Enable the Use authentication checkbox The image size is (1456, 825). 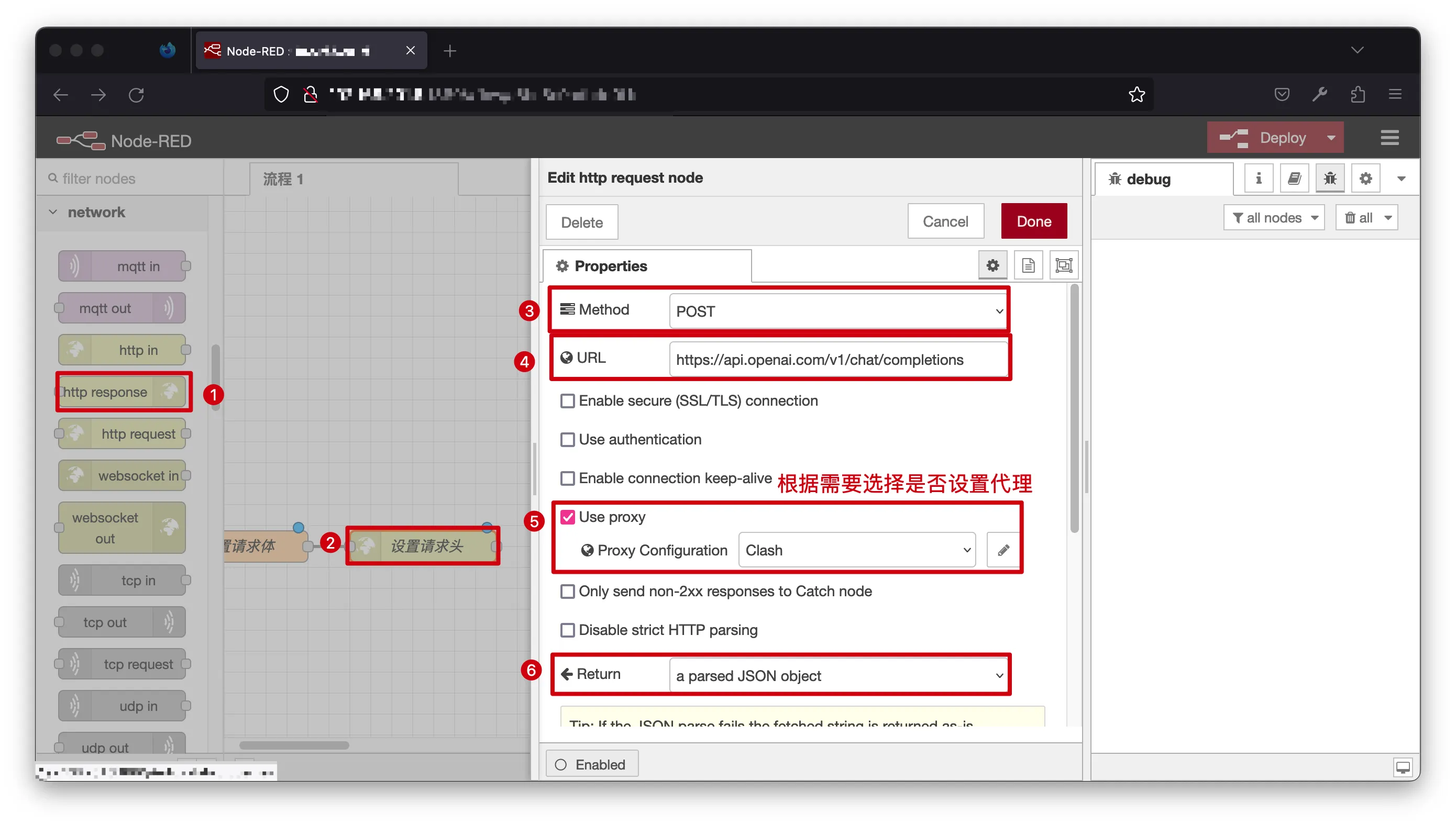(x=567, y=440)
